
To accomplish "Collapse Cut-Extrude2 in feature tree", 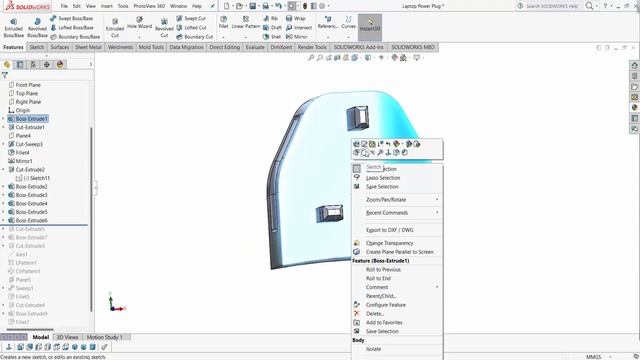I will tap(3, 169).
